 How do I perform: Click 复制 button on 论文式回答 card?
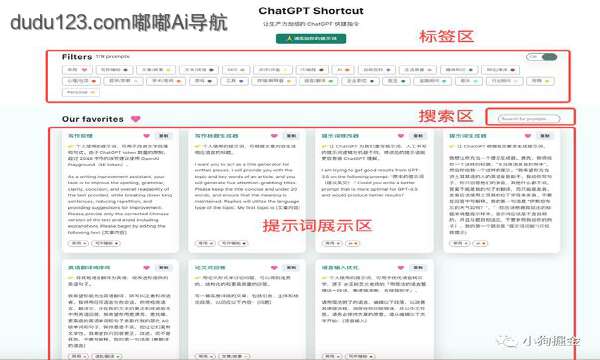click(x=291, y=267)
